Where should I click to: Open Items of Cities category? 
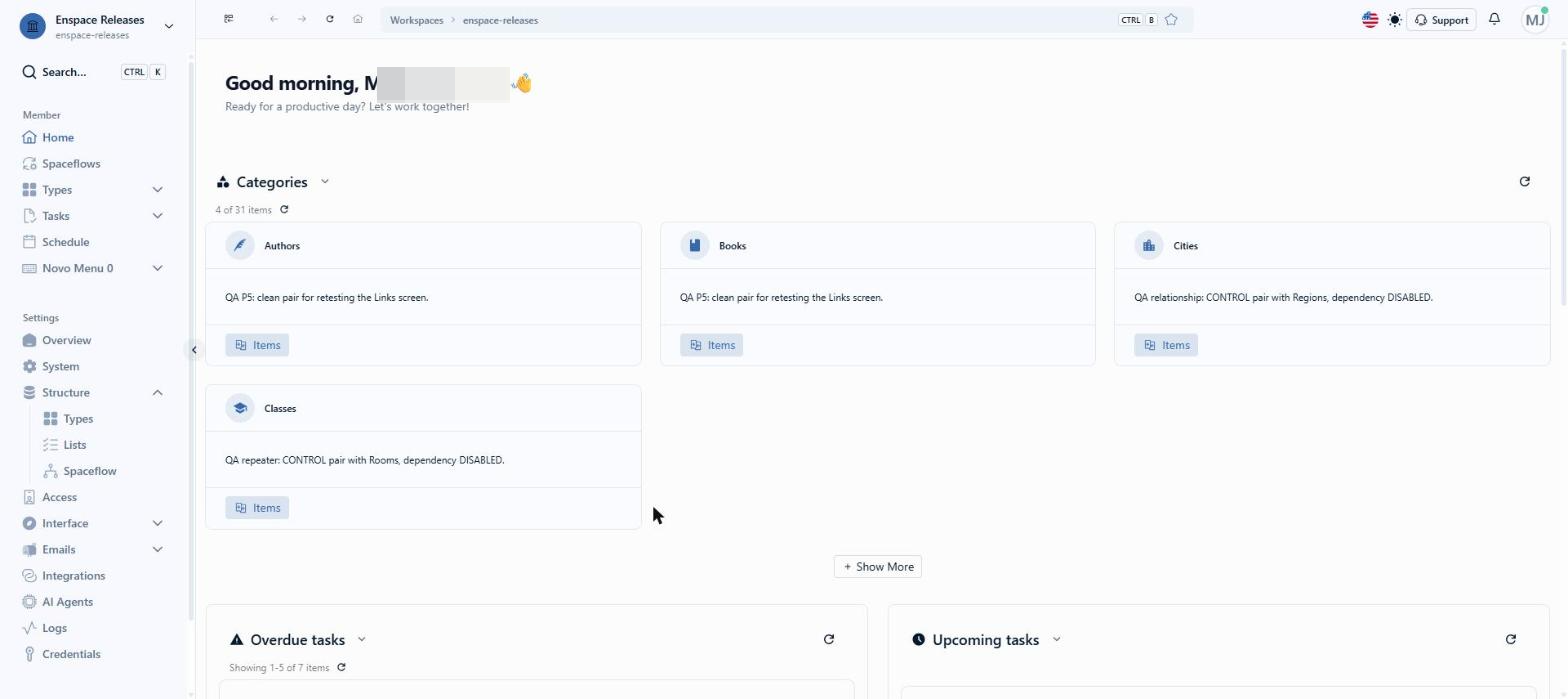point(1166,345)
